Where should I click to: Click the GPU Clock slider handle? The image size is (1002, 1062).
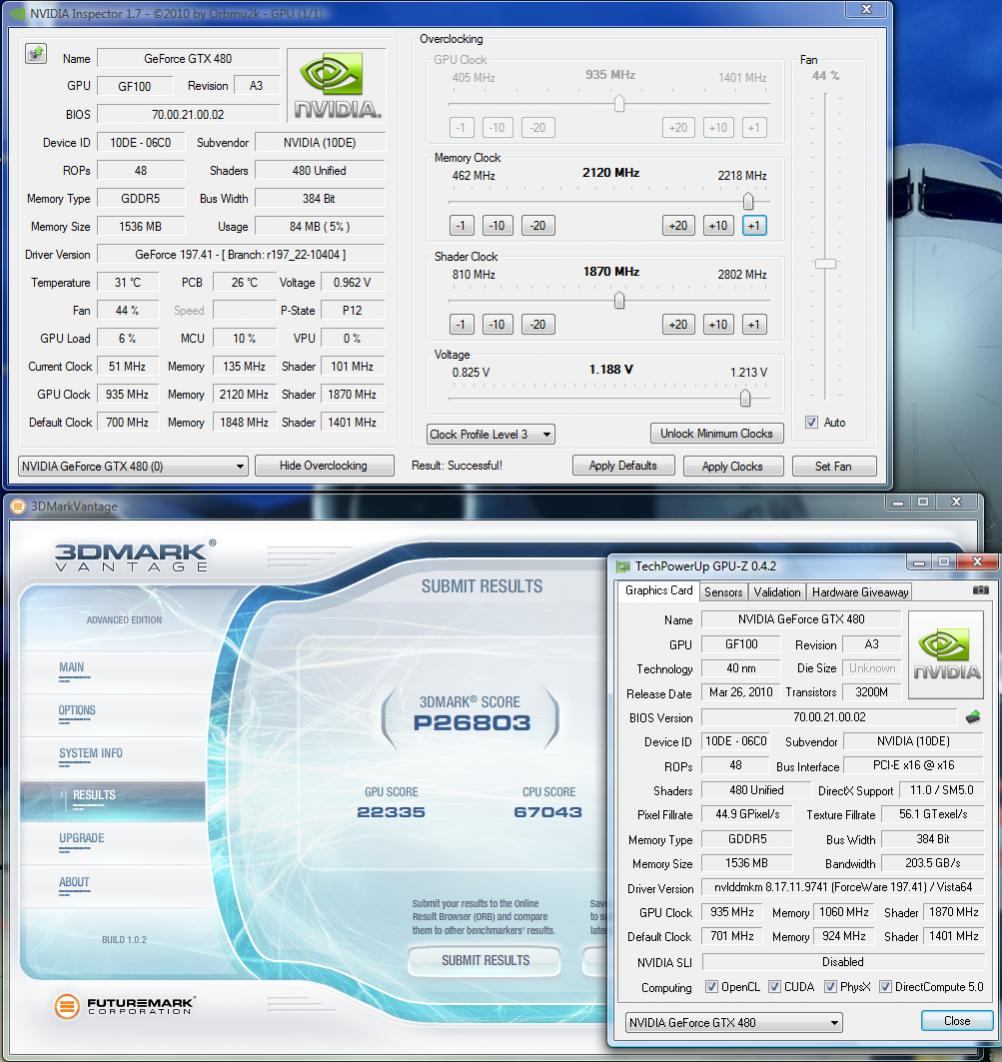pos(619,104)
